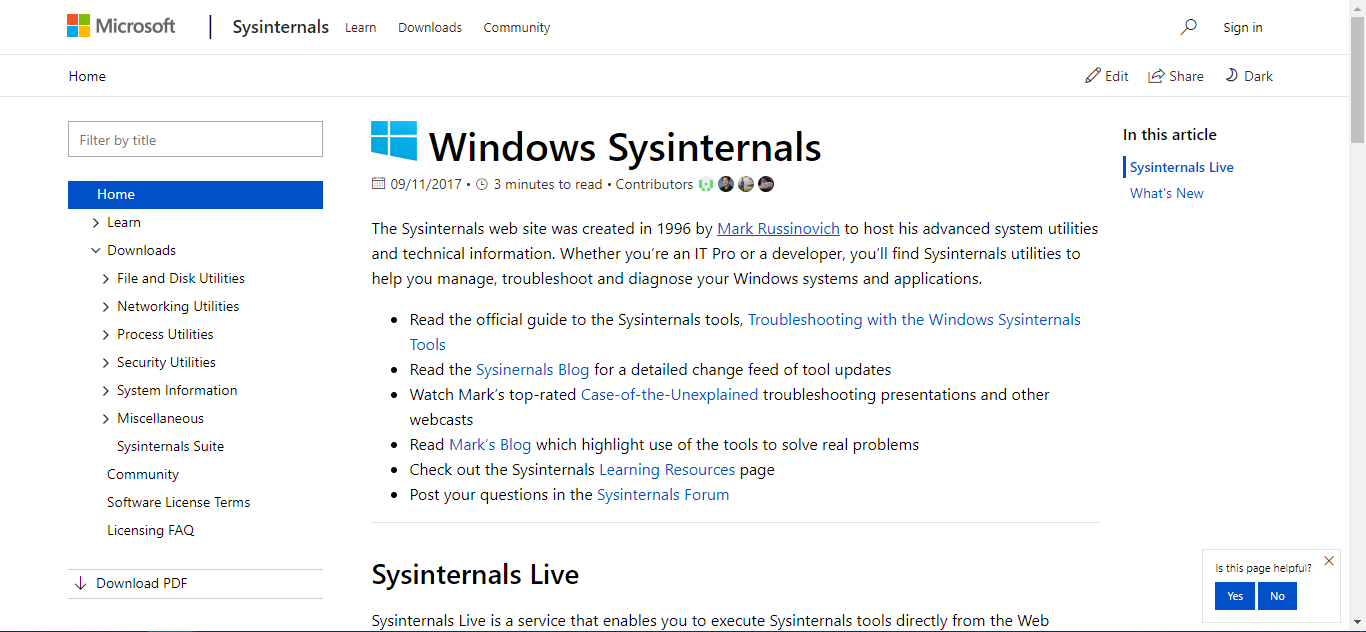The image size is (1366, 632).
Task: Click the 09/11/2017 date text
Action: [x=426, y=184]
